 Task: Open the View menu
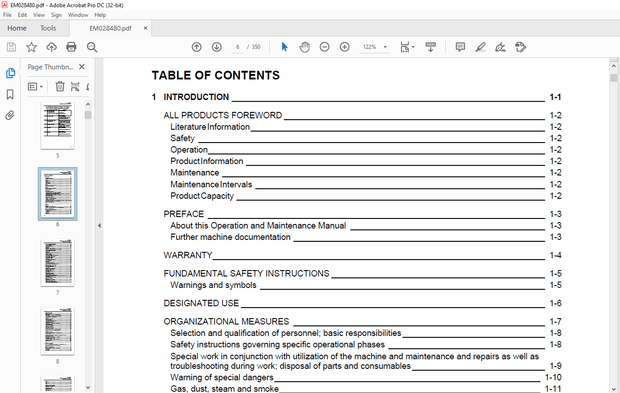39,15
